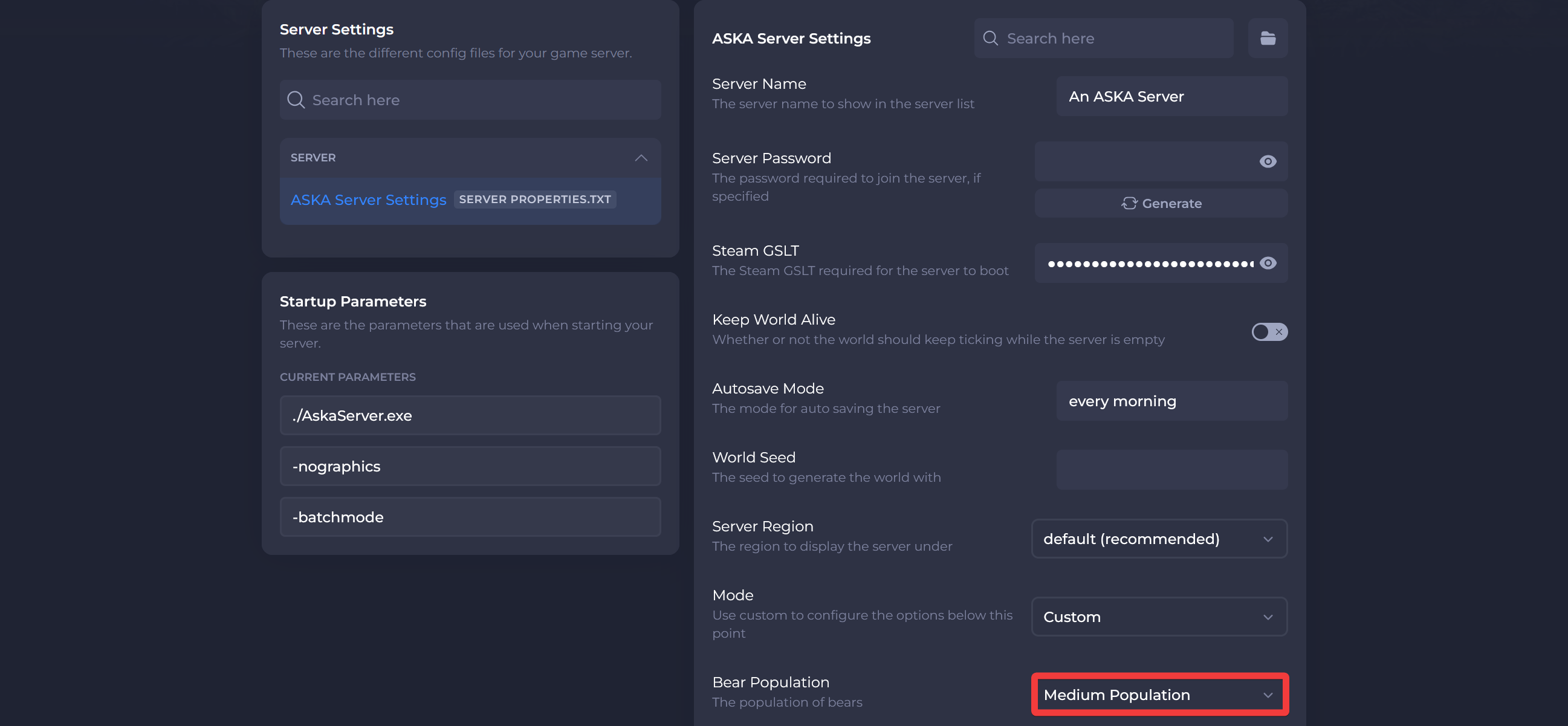Click the Startup Parameters heading
1568x726 pixels.
(352, 301)
